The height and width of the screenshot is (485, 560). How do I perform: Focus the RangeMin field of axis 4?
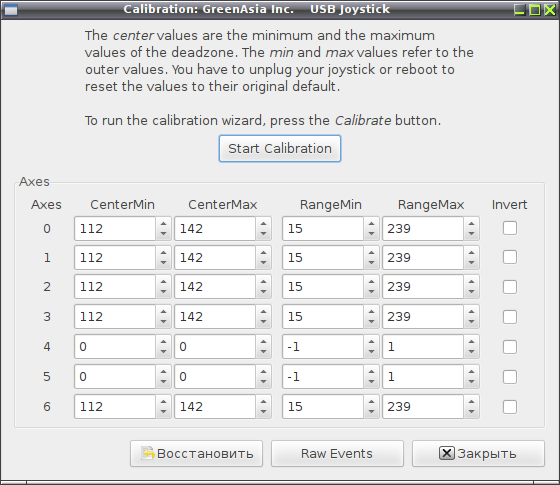coord(323,347)
